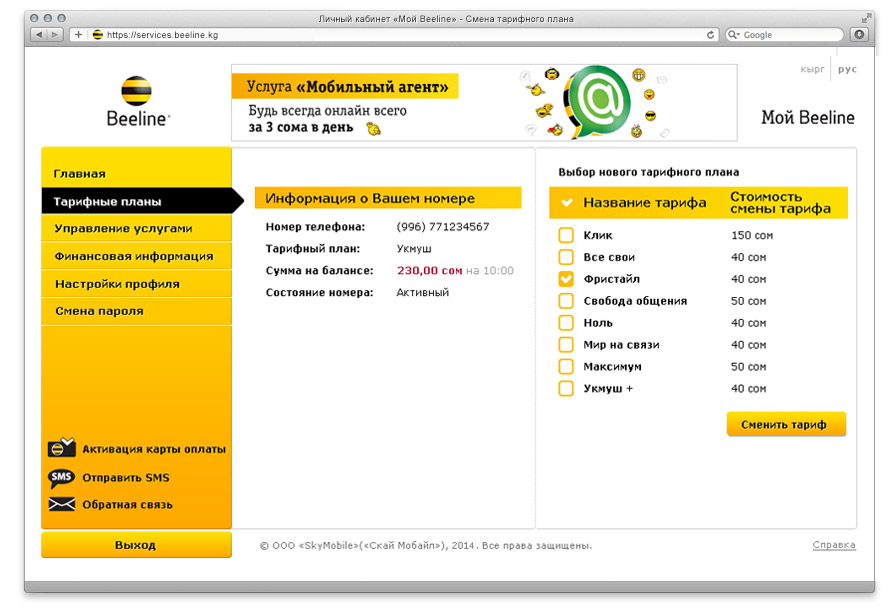Click the Свобода общения tariff name
Screen dimensions: 894x610
[x=635, y=300]
